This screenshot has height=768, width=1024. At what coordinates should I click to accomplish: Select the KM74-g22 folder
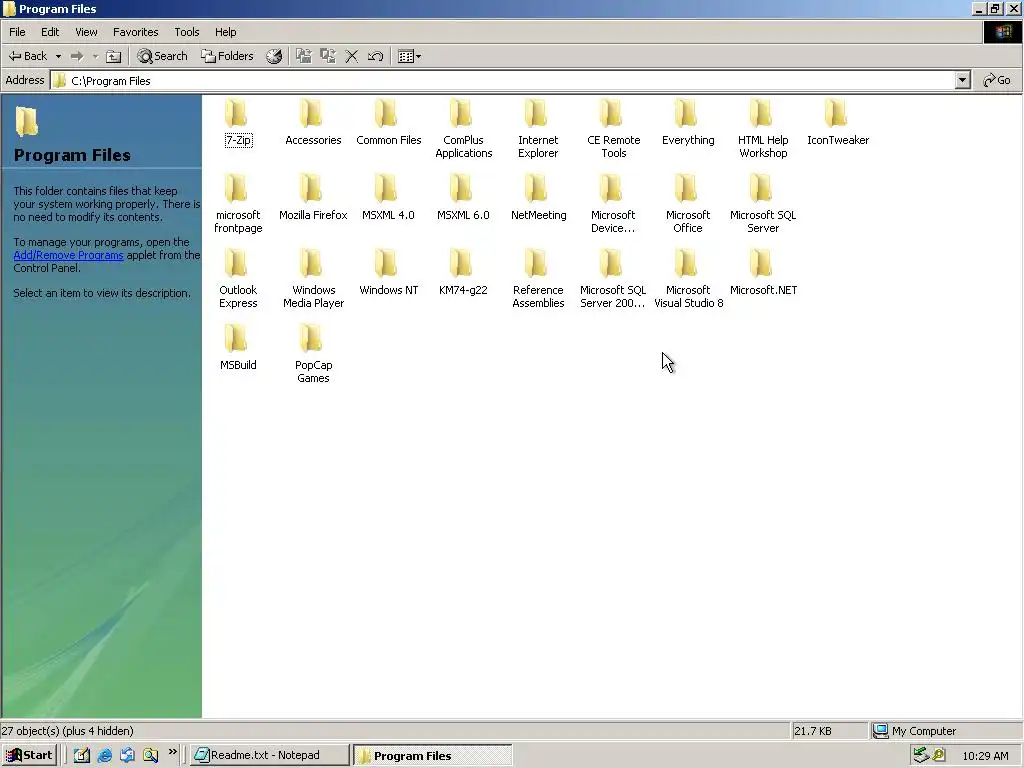pyautogui.click(x=463, y=272)
